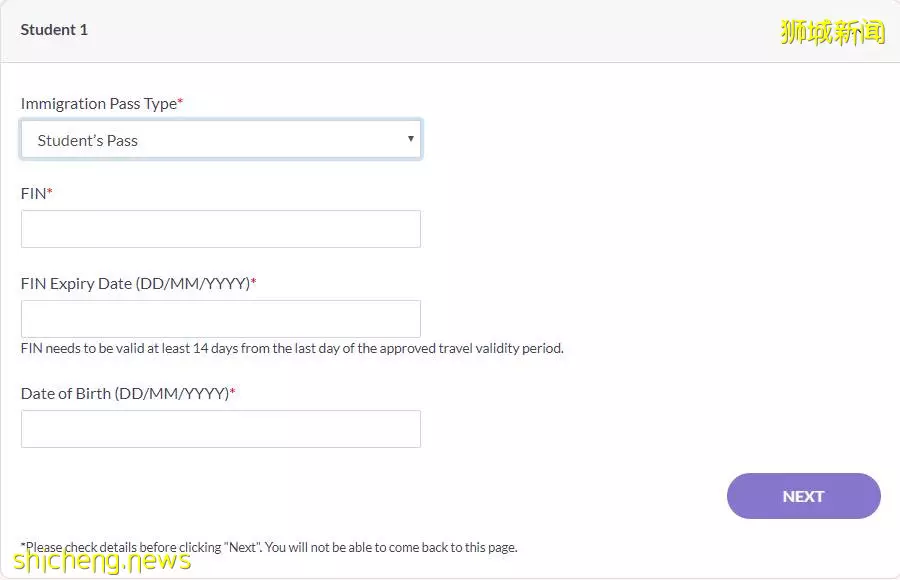This screenshot has height=580, width=900.
Task: Focus the FIN input field
Action: (x=221, y=229)
